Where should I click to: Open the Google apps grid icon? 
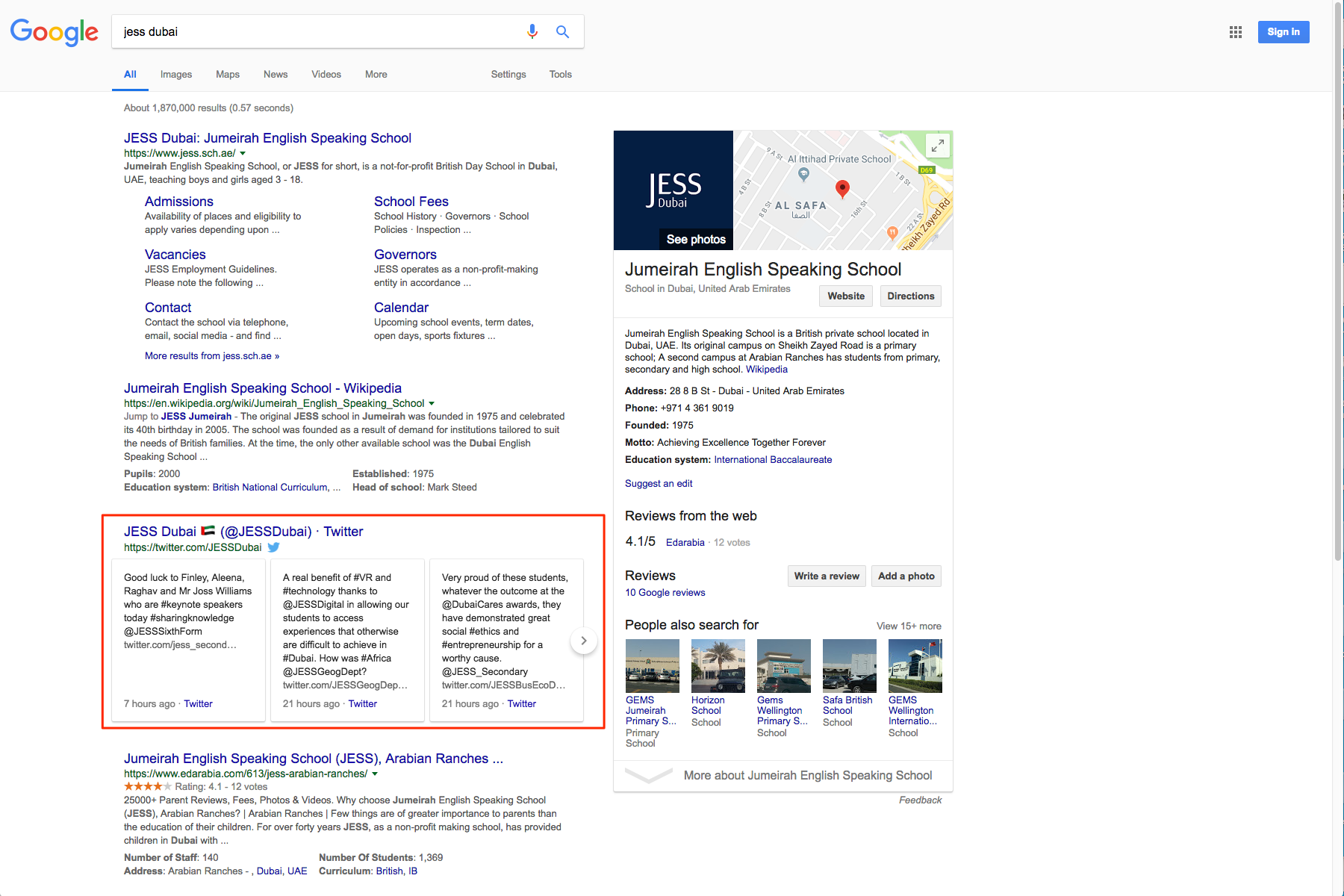click(x=1236, y=32)
